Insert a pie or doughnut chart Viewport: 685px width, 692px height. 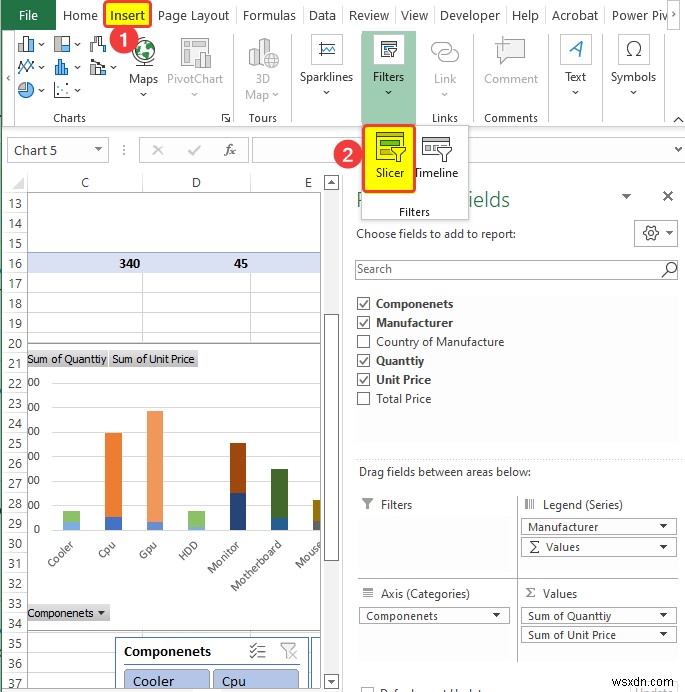tap(30, 90)
